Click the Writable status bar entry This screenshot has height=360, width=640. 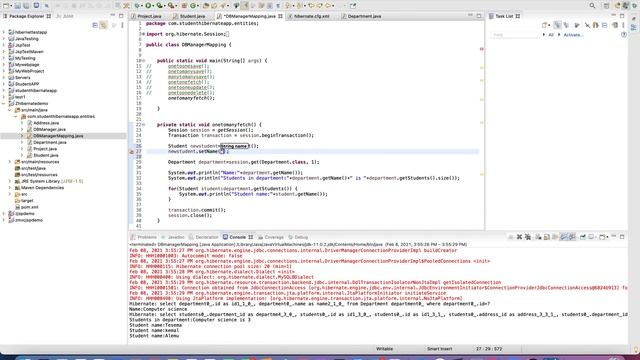384,349
